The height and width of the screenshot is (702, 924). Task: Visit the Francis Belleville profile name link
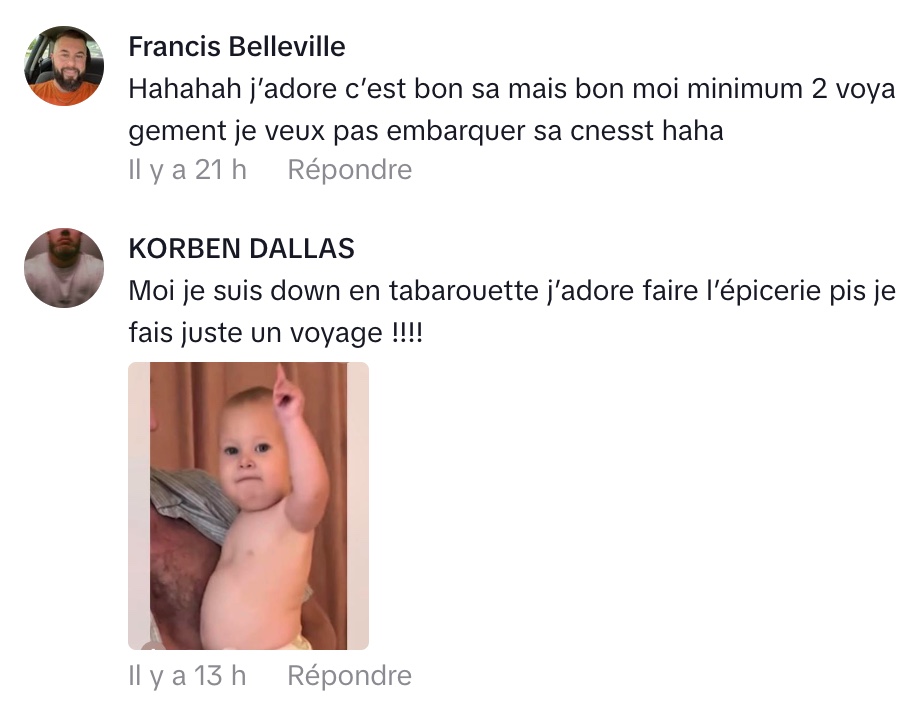point(237,47)
